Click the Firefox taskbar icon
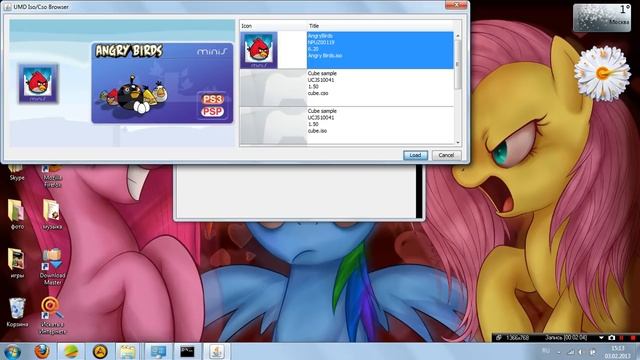640x360 pixels. [42, 351]
